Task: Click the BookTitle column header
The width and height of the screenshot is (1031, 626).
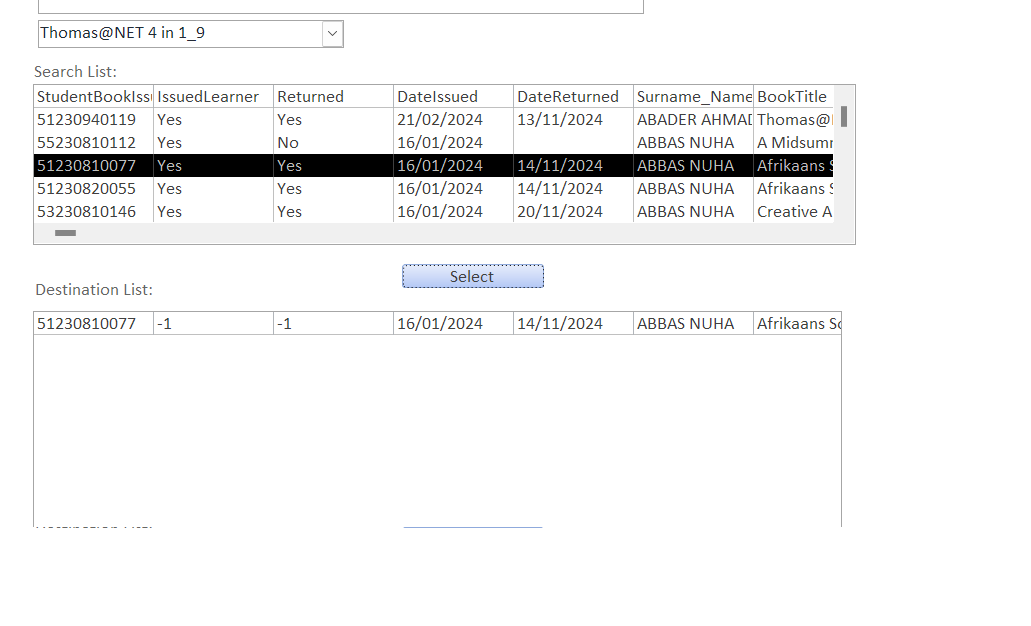Action: 794,97
